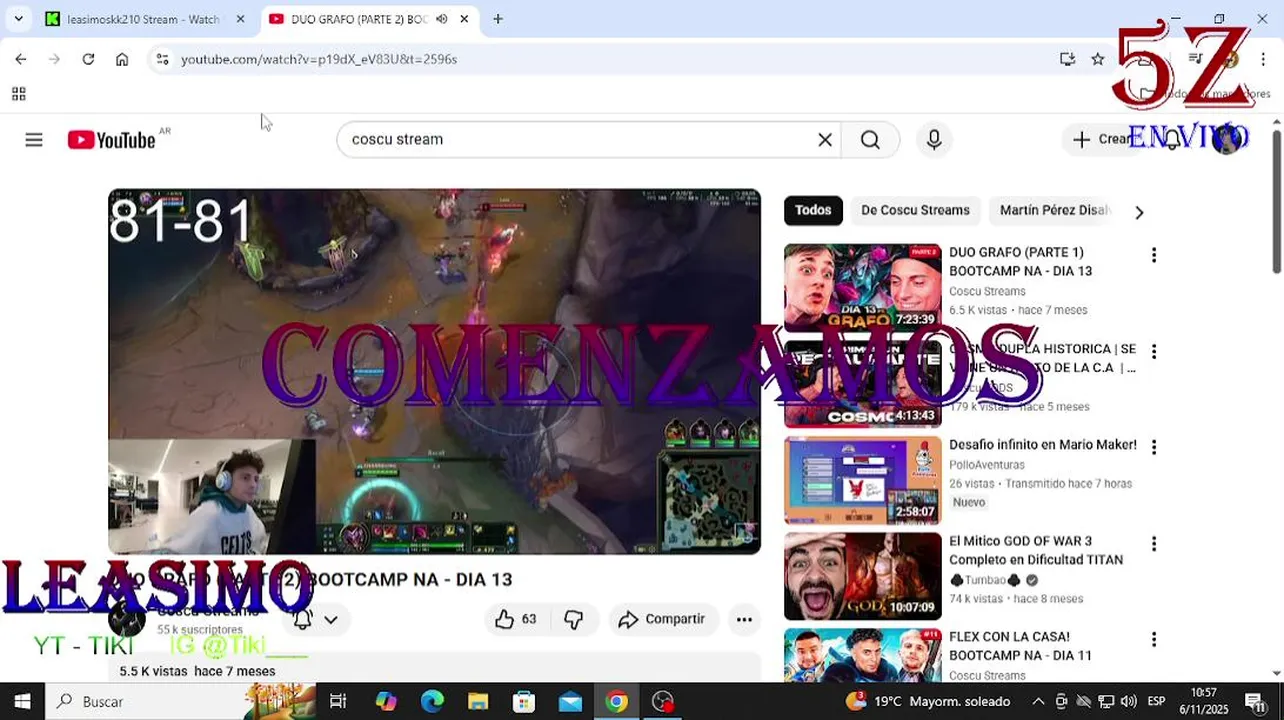
Task: Open the Mail app in taskbar
Action: [570, 701]
